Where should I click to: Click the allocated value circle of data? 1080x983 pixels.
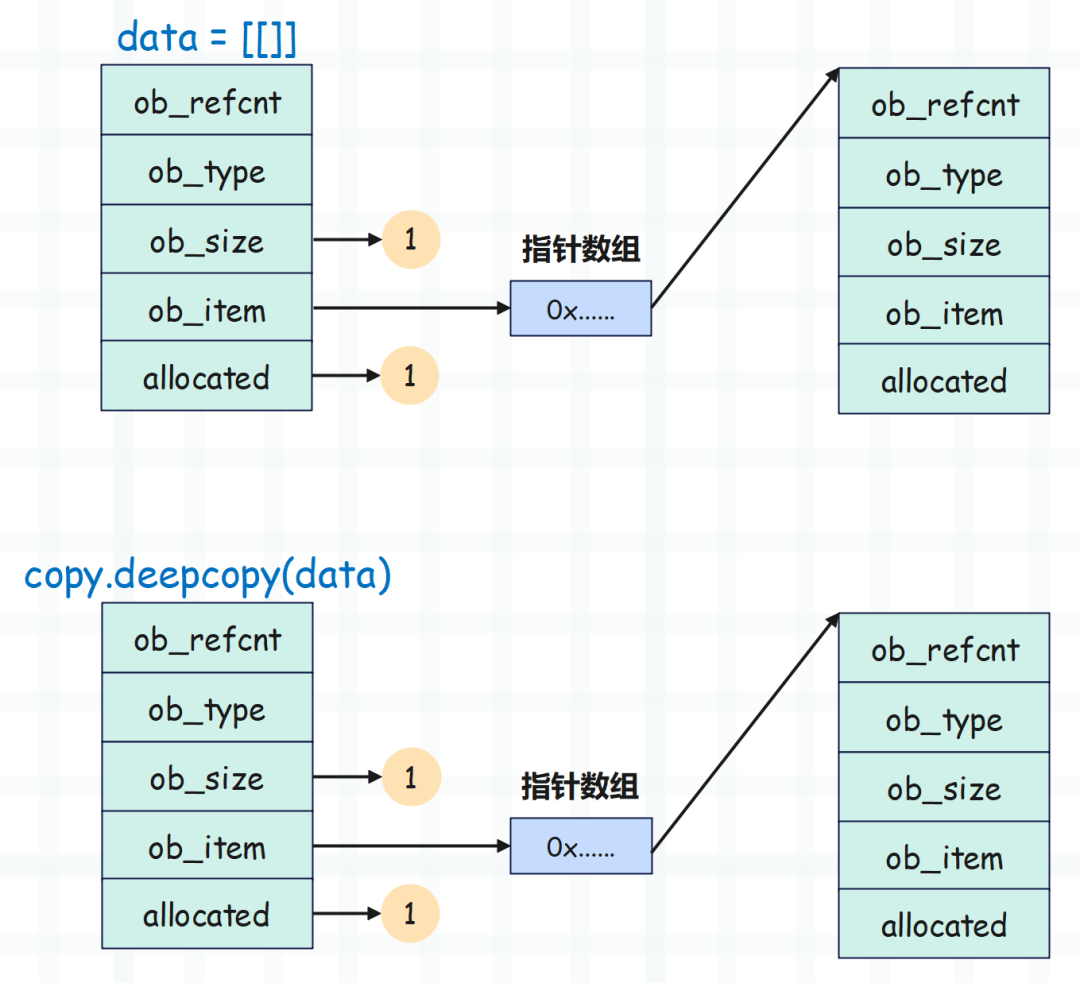[410, 375]
